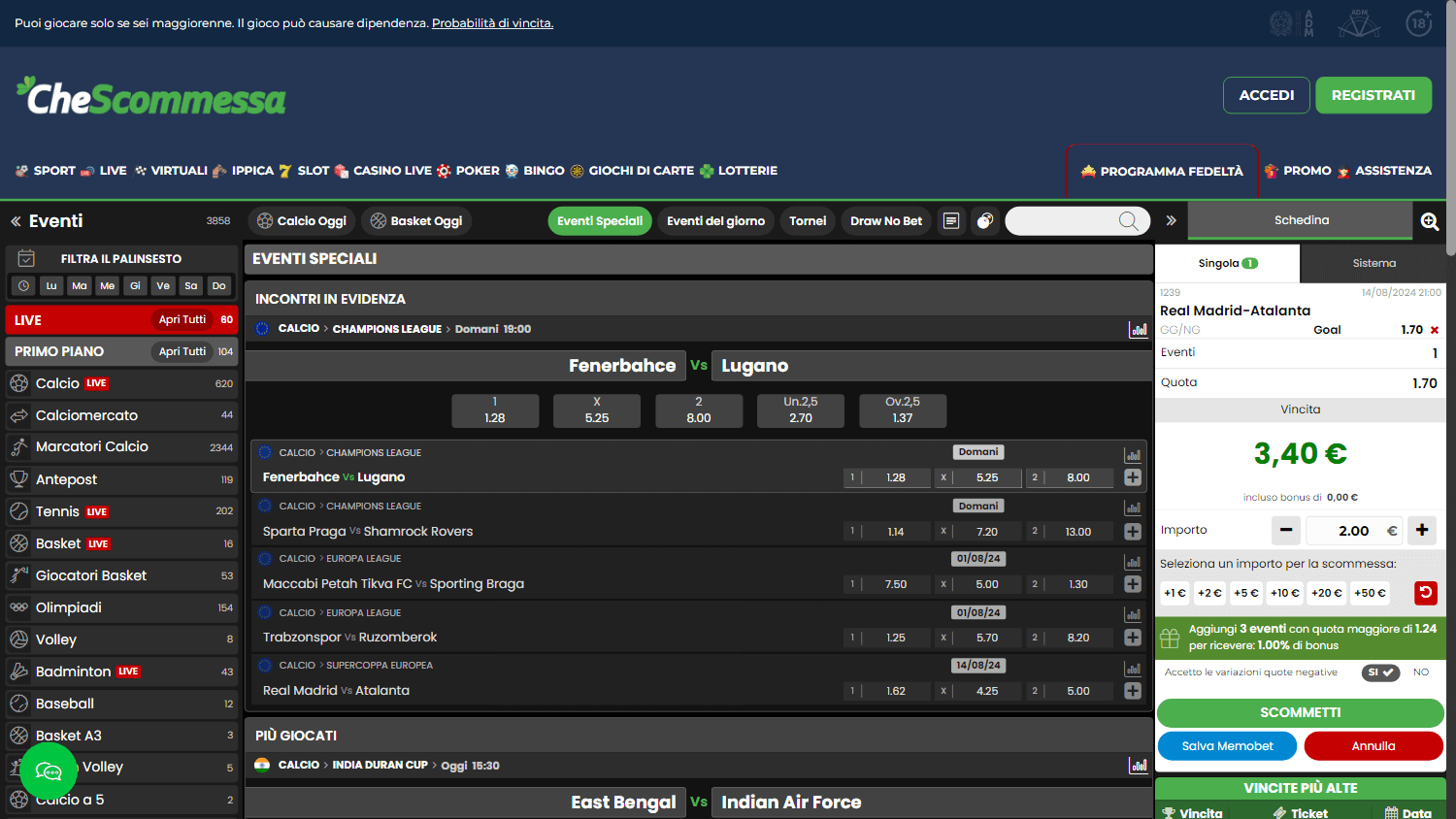Open Eventi del giorno tab
1456x819 pixels.
[x=715, y=221]
